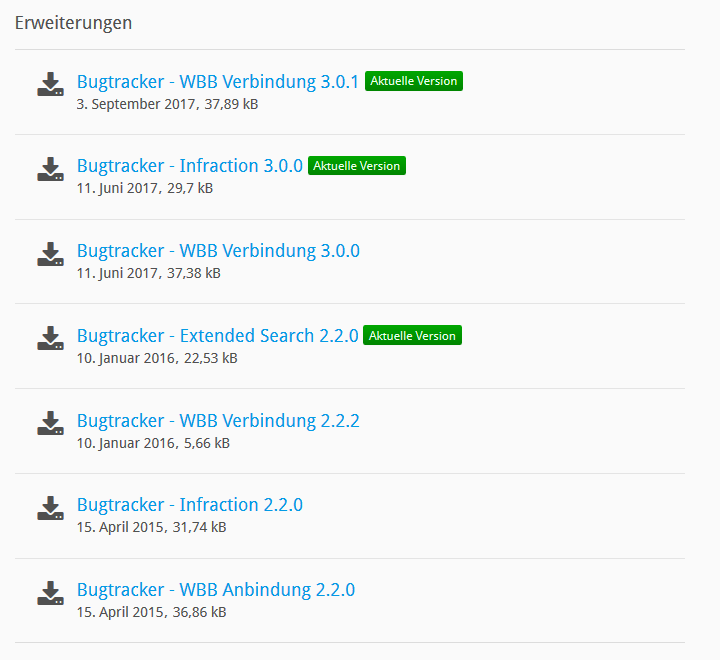This screenshot has width=720, height=660.
Task: Click 'Aktuelle Version' badge beside Extended Search 2.2.0
Action: point(412,336)
